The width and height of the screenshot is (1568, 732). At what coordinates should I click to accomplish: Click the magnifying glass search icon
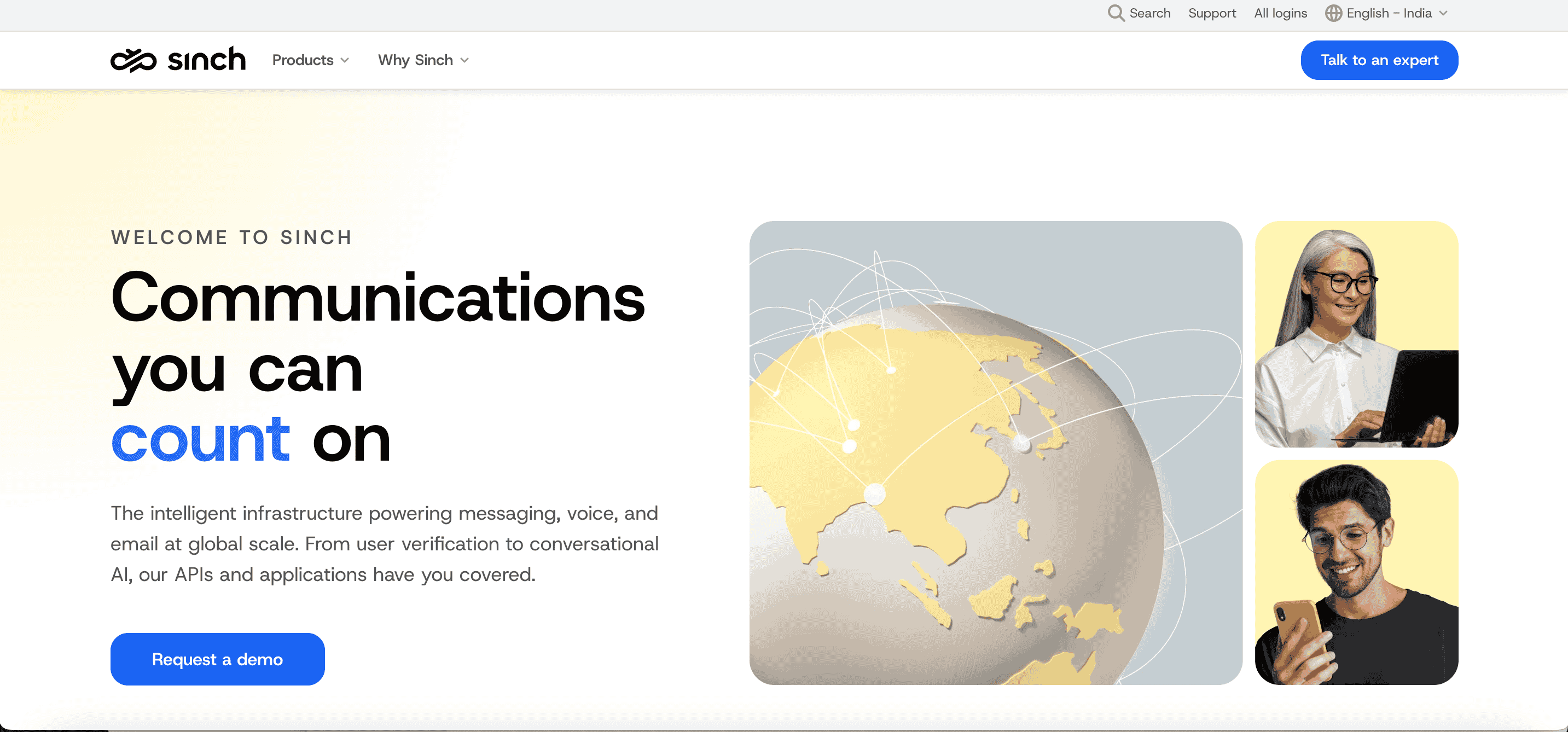(x=1116, y=13)
